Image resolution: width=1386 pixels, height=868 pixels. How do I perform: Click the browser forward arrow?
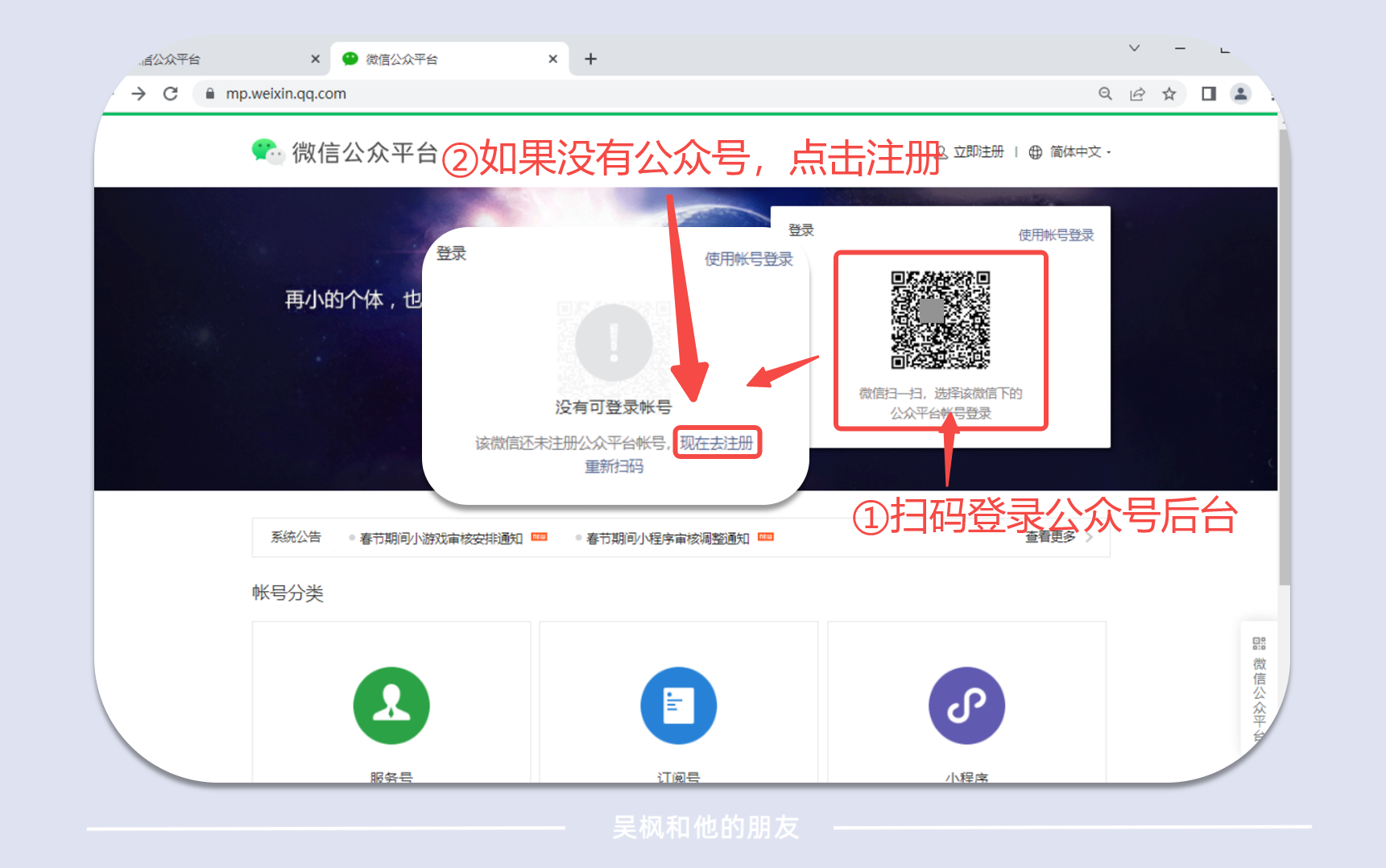click(139, 93)
